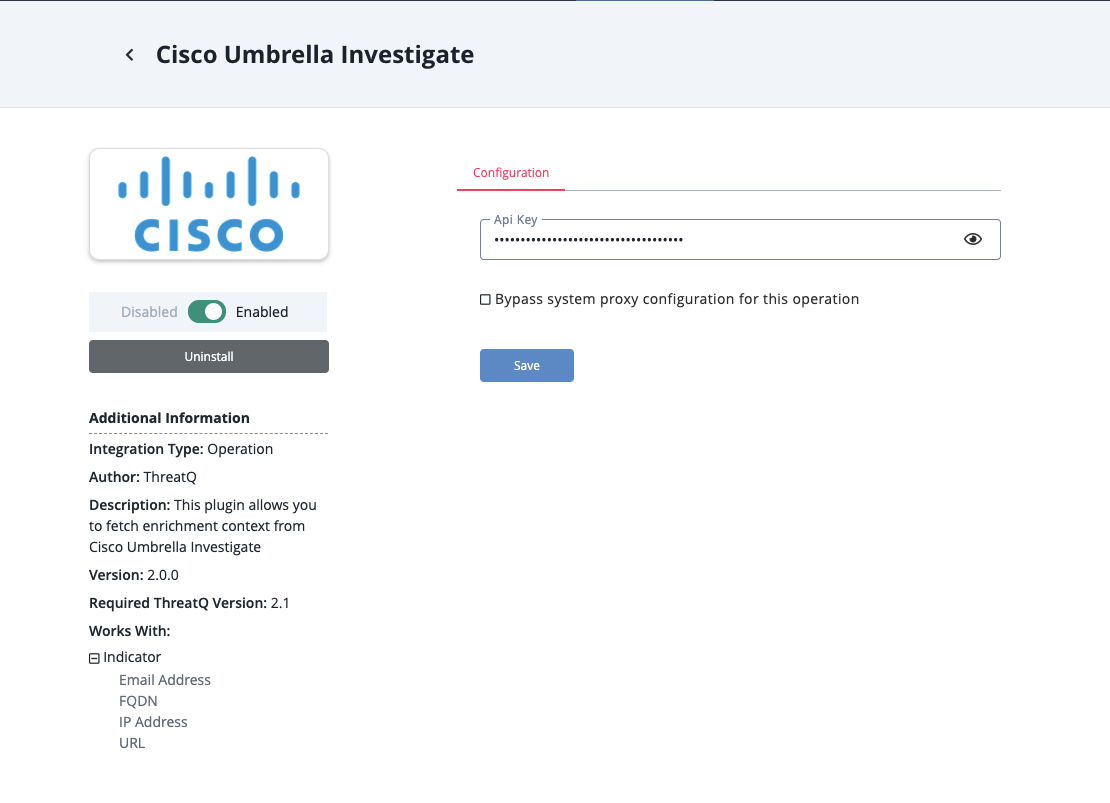Collapse the Indicator tree node
Viewport: 1110px width, 803px height.
click(94, 659)
